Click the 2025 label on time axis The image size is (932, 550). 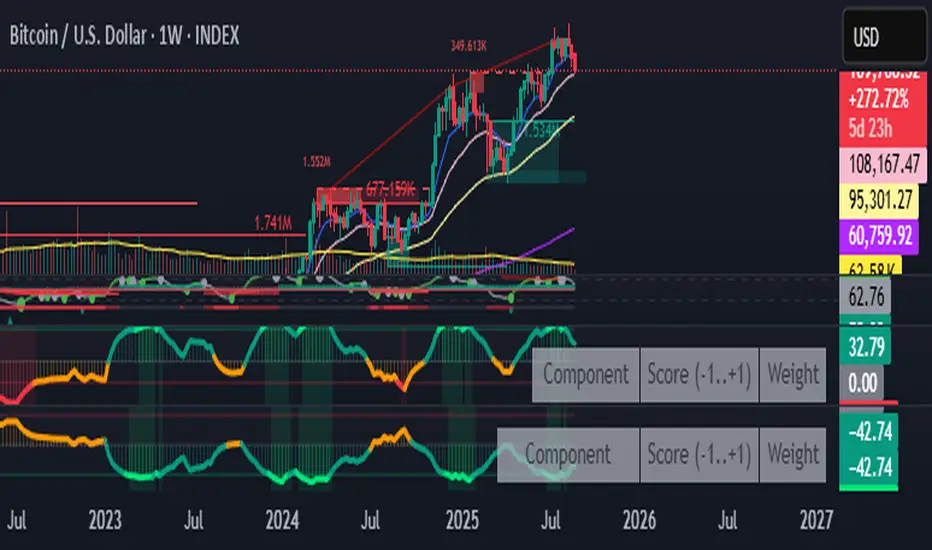462,520
